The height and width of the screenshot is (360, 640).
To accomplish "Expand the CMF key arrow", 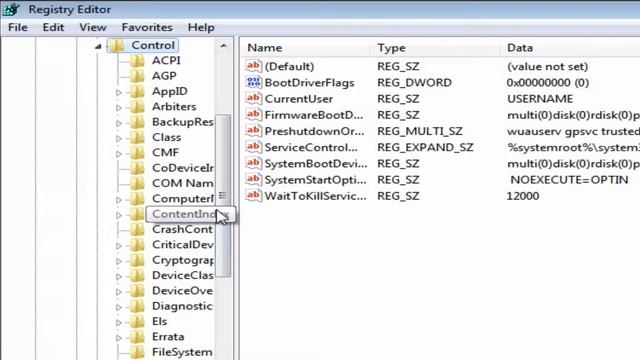I will (119, 153).
